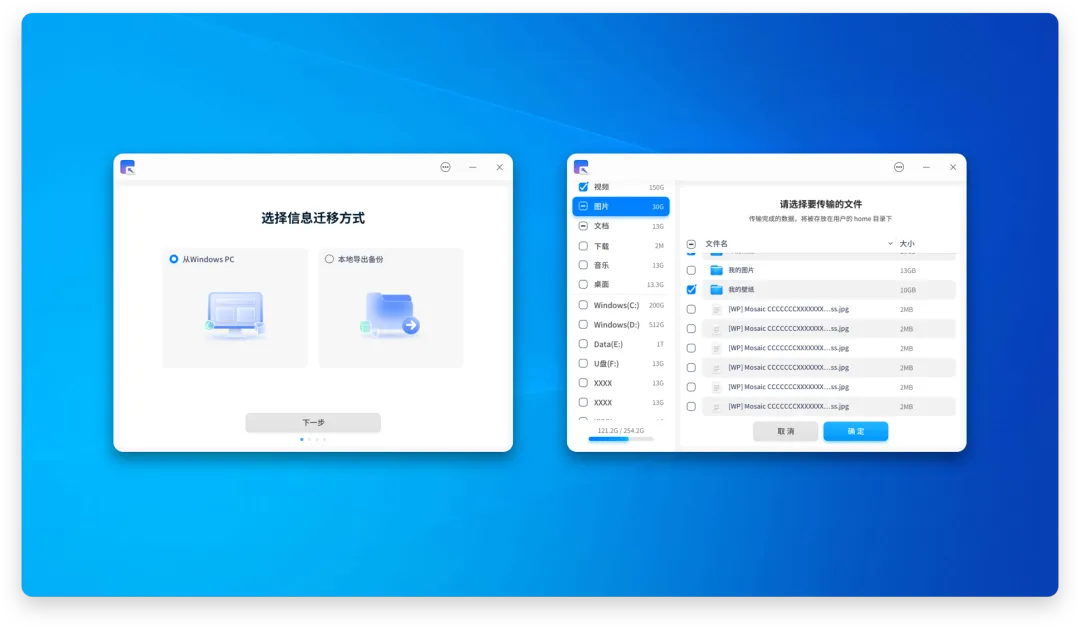
Task: Click the 200G size of Windows(C:)
Action: click(656, 305)
